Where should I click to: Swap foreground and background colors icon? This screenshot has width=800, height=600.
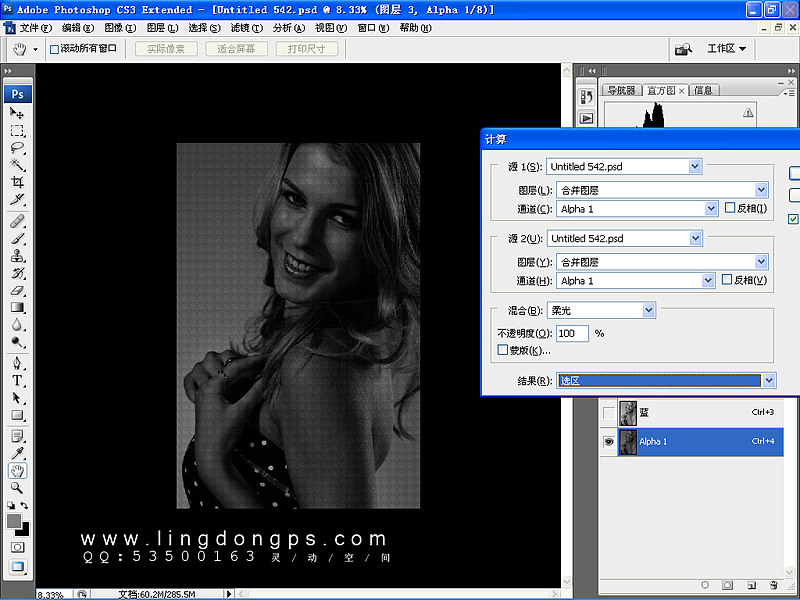coord(24,506)
